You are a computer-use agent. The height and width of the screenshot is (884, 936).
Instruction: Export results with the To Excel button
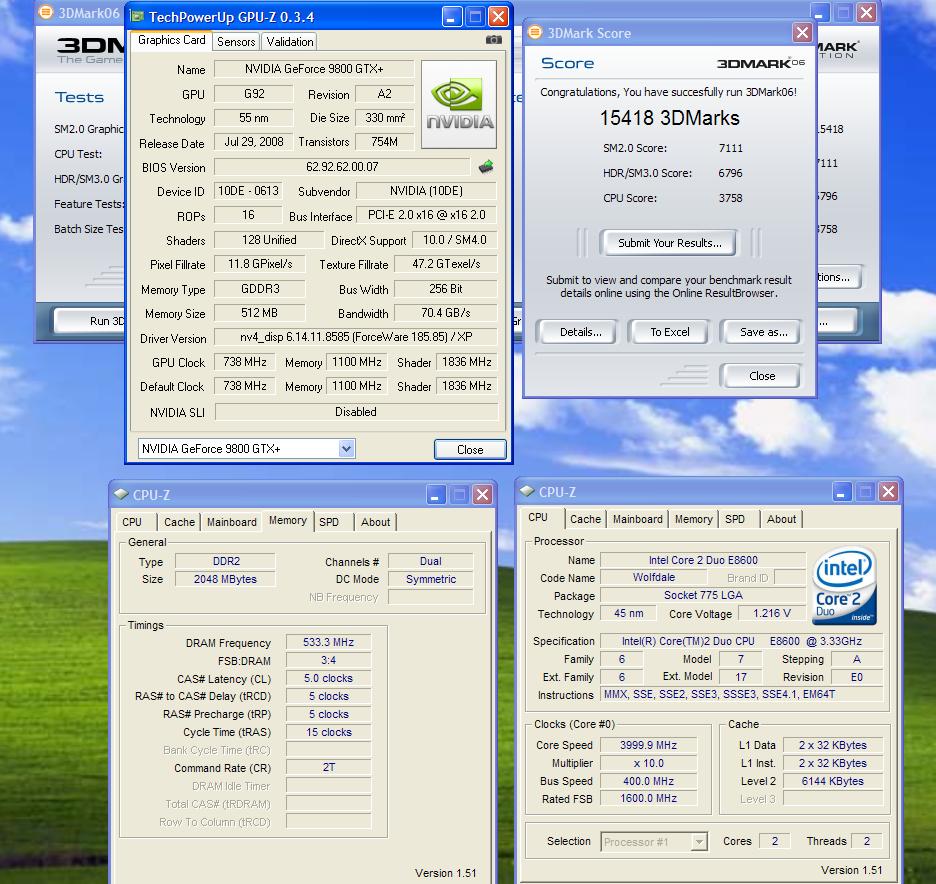coord(669,332)
